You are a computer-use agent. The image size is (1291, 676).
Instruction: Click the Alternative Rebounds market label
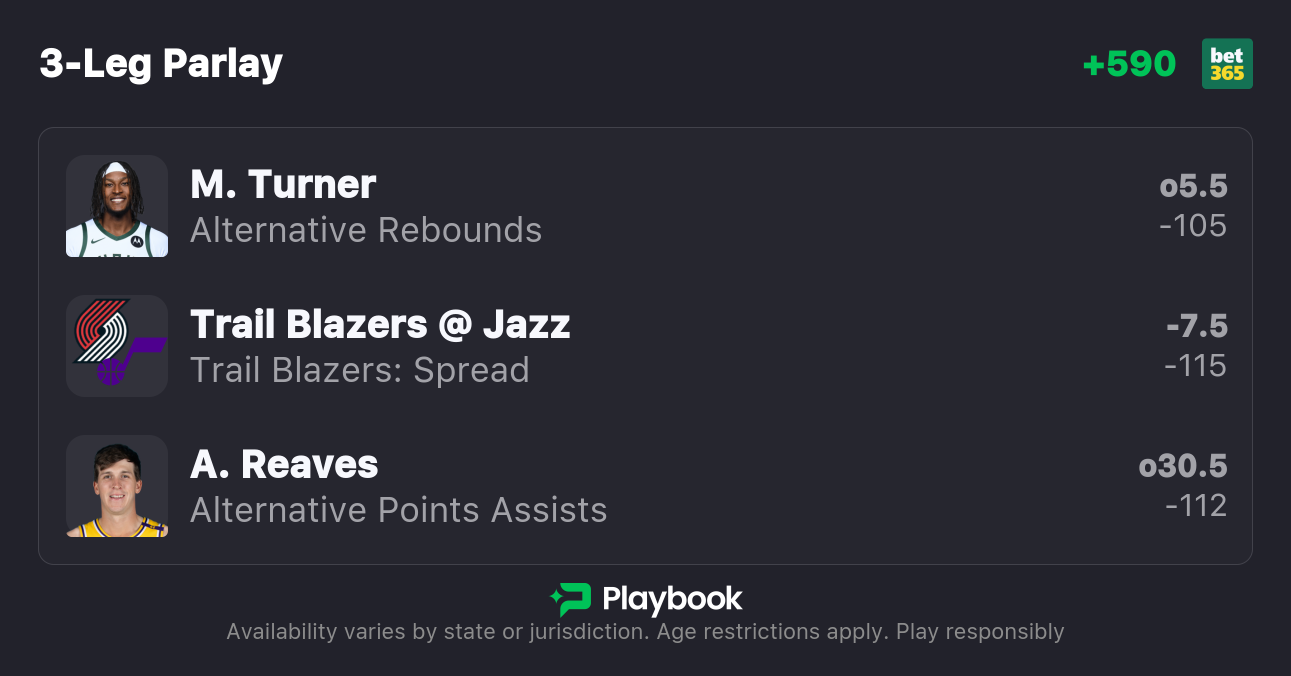pos(366,231)
